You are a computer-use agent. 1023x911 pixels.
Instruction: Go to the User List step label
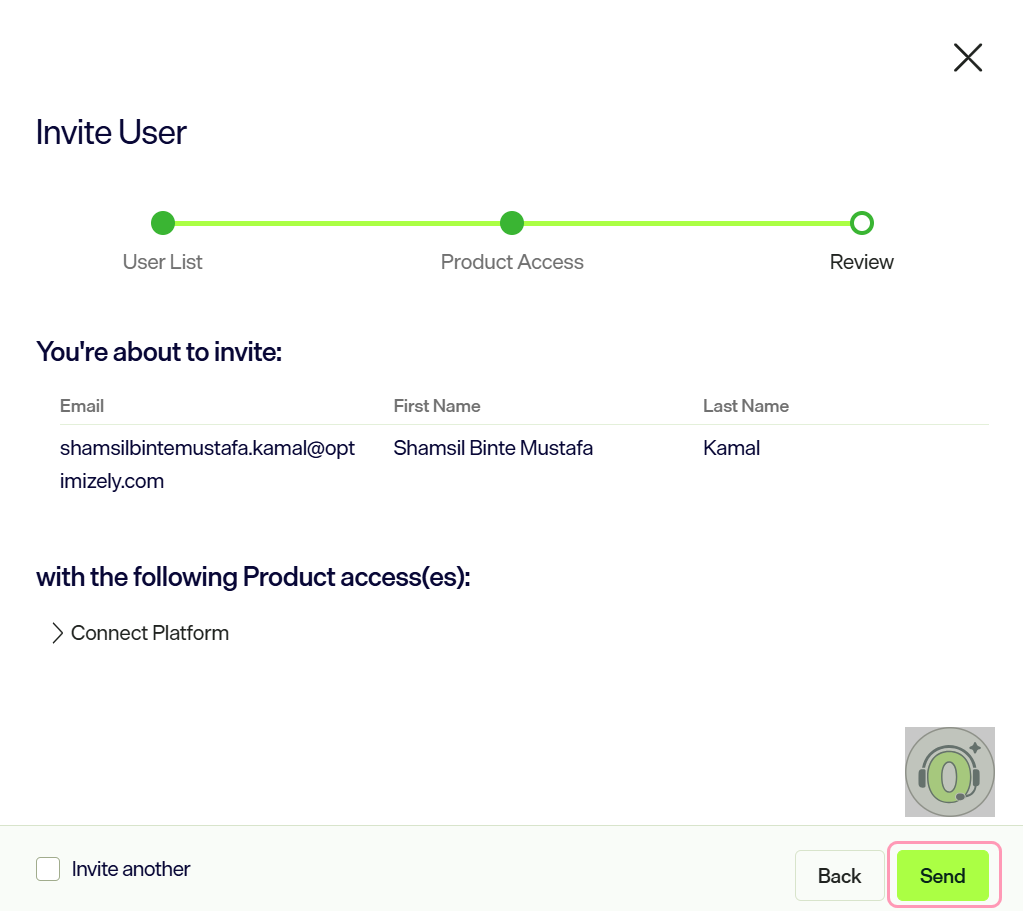162,262
